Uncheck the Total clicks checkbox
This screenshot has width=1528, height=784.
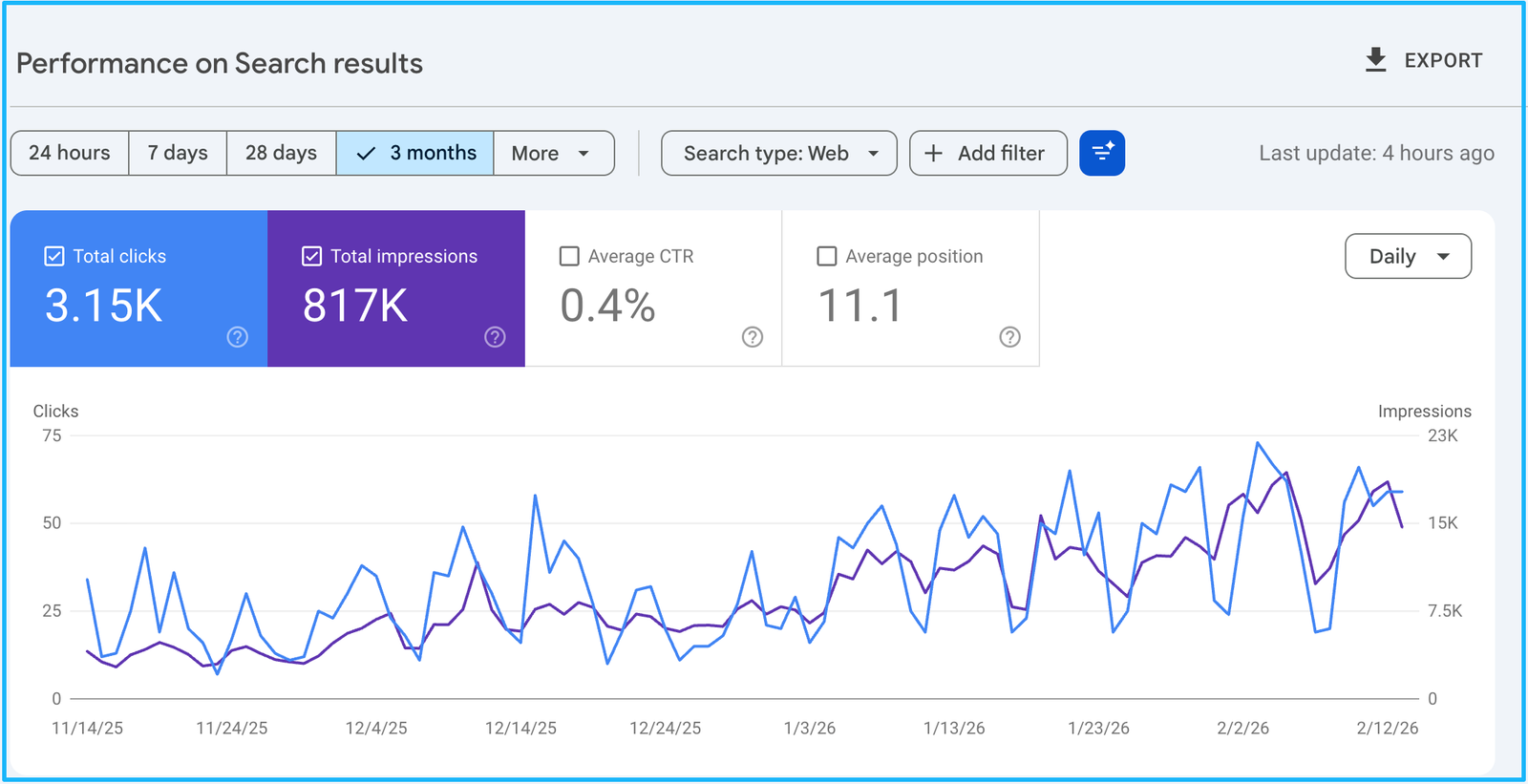tap(54, 256)
